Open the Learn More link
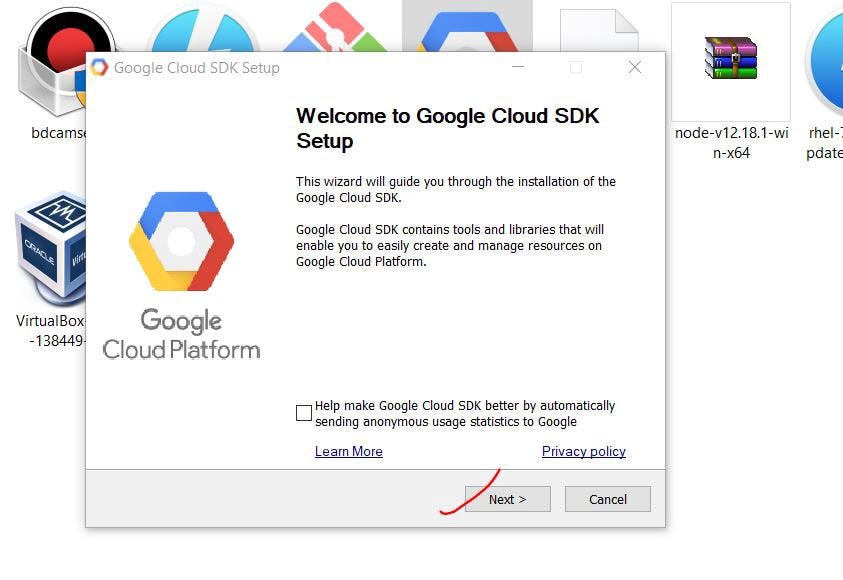Screen dimensions: 843x580 (348, 451)
